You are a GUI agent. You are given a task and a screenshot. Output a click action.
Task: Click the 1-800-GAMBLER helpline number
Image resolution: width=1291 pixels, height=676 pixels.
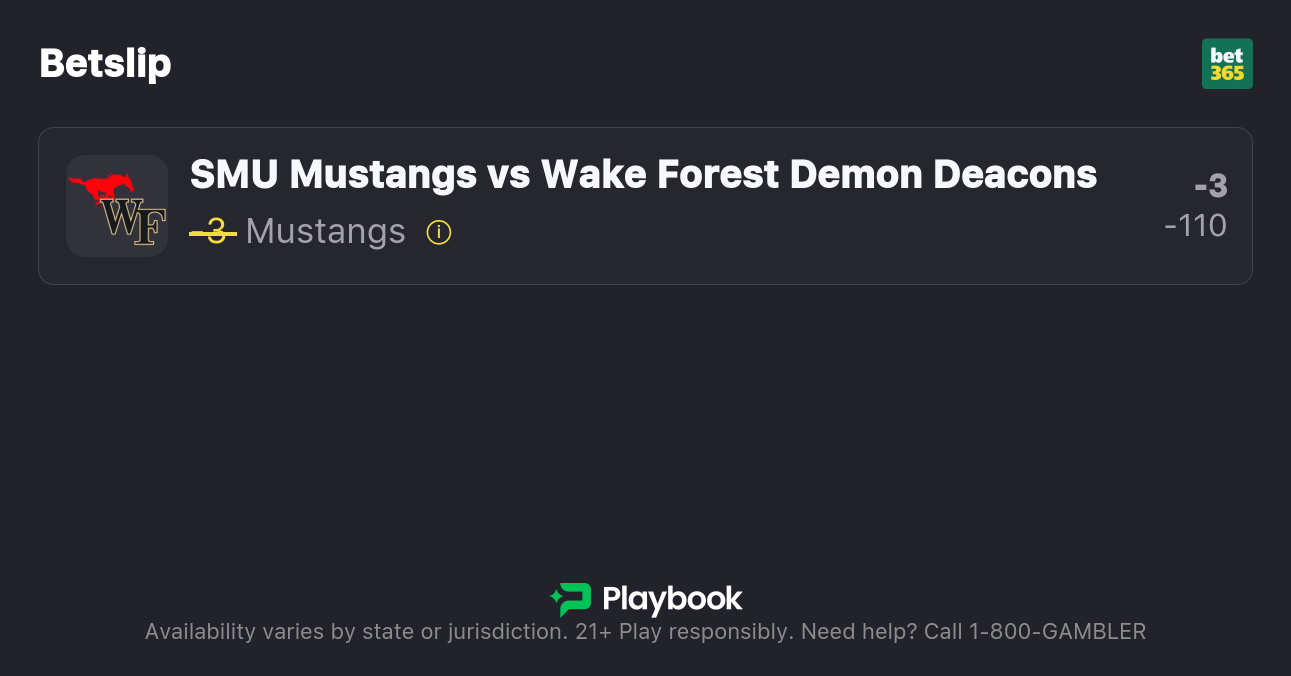tap(1057, 632)
